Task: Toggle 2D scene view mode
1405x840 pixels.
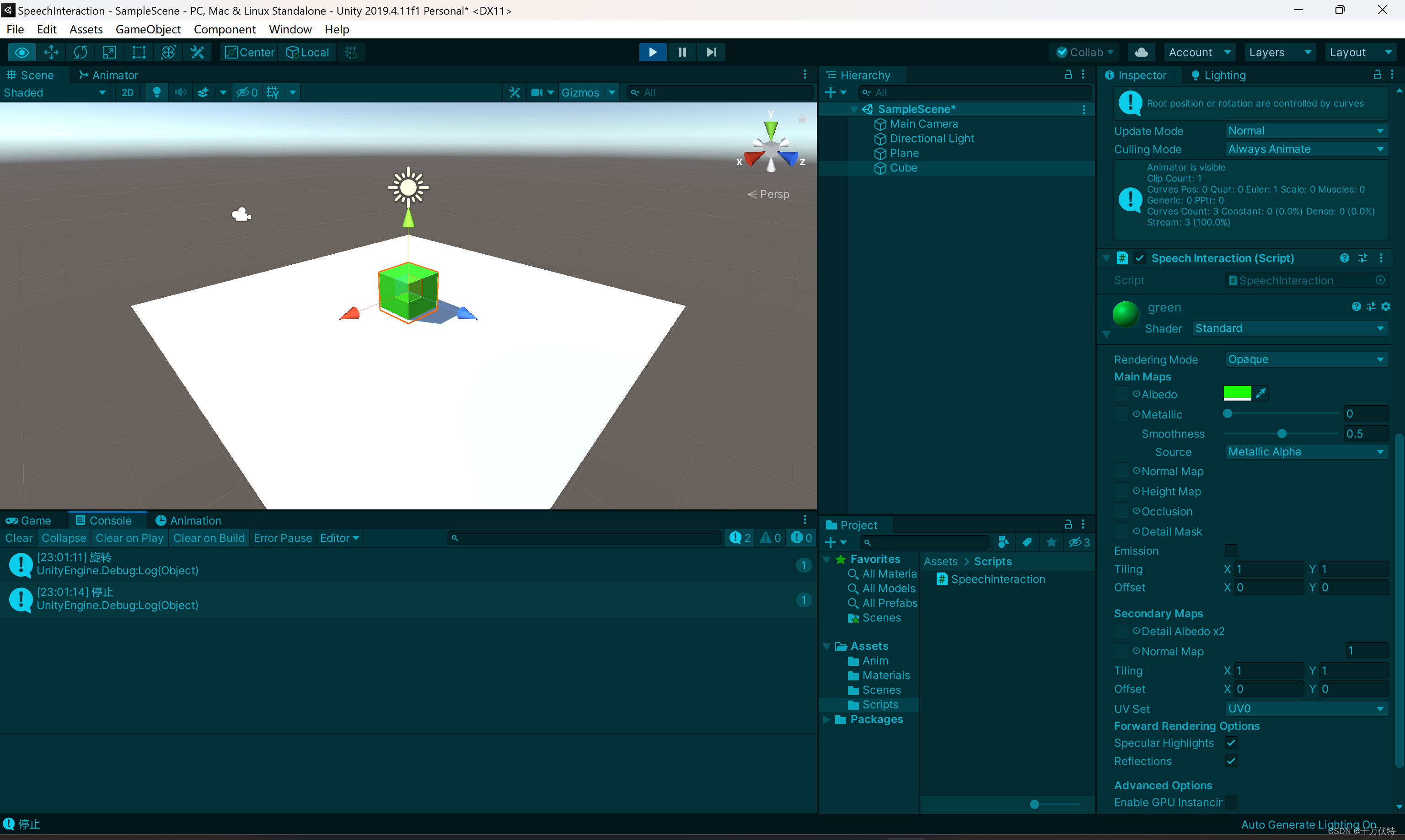Action: [127, 92]
